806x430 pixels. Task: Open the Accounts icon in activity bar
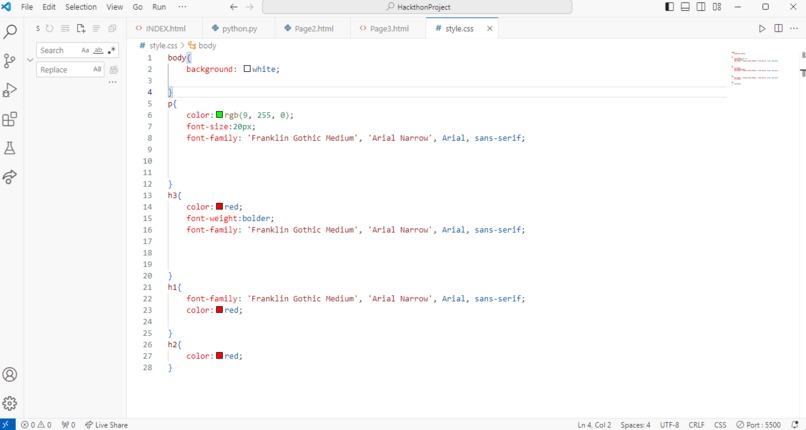pyautogui.click(x=9, y=375)
